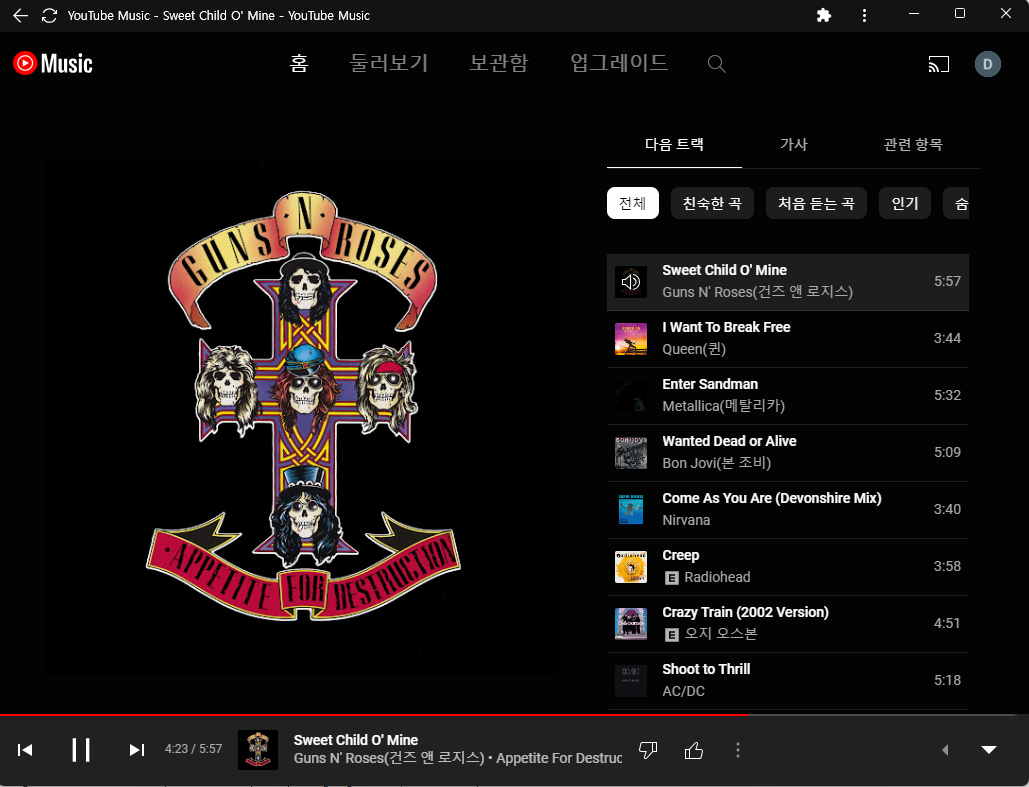Open the extensions puzzle icon
Screen dimensions: 1029x787
click(824, 15)
